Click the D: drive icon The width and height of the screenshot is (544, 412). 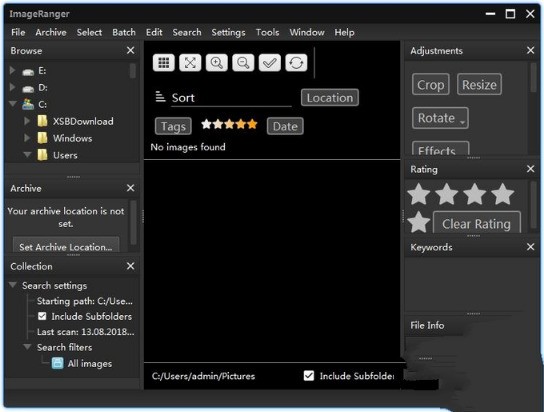coord(28,88)
